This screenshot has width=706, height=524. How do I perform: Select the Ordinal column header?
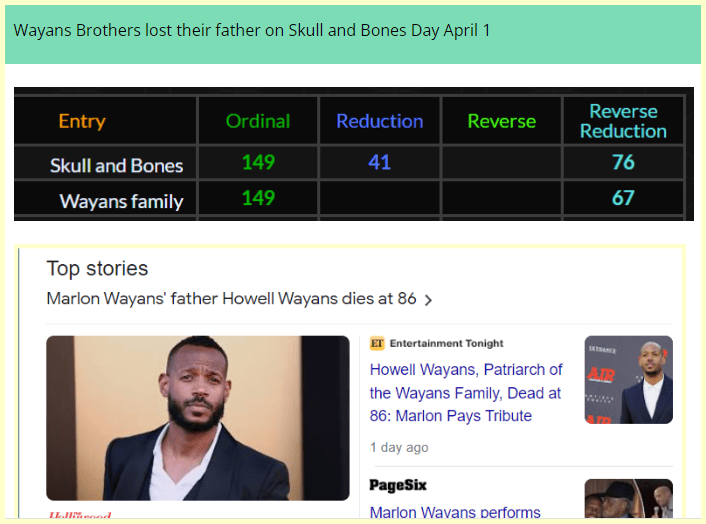point(258,121)
